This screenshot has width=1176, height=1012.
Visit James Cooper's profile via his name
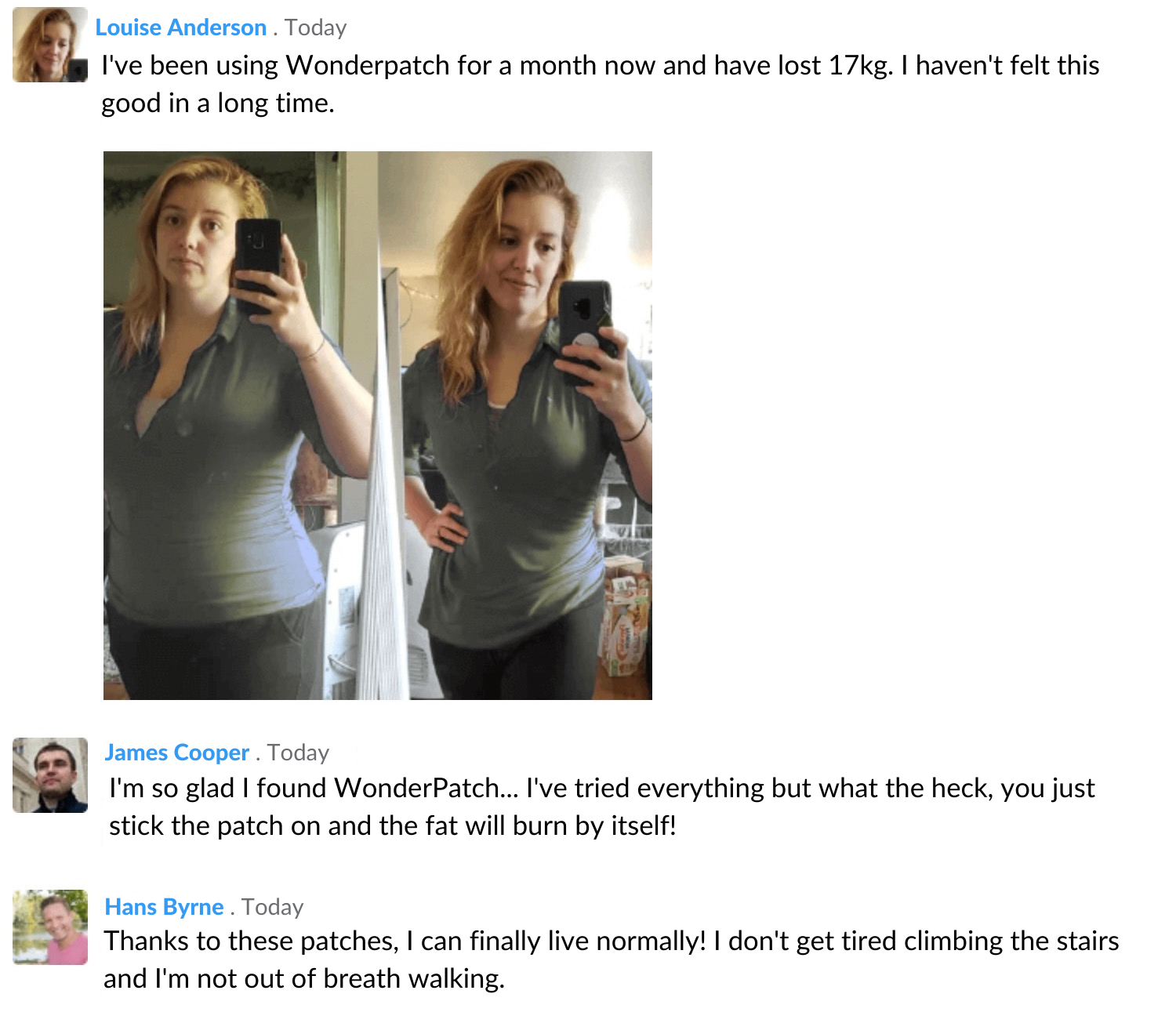coord(177,753)
